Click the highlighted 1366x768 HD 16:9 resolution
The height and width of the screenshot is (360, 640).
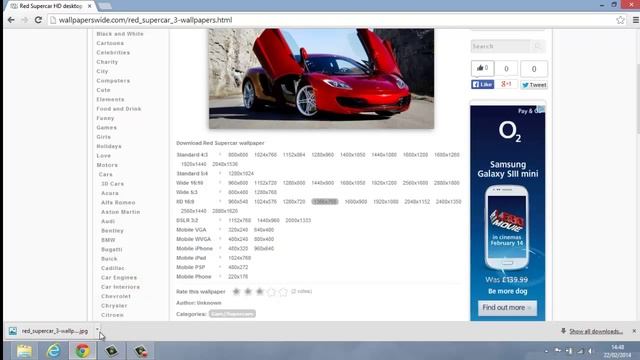pos(325,202)
